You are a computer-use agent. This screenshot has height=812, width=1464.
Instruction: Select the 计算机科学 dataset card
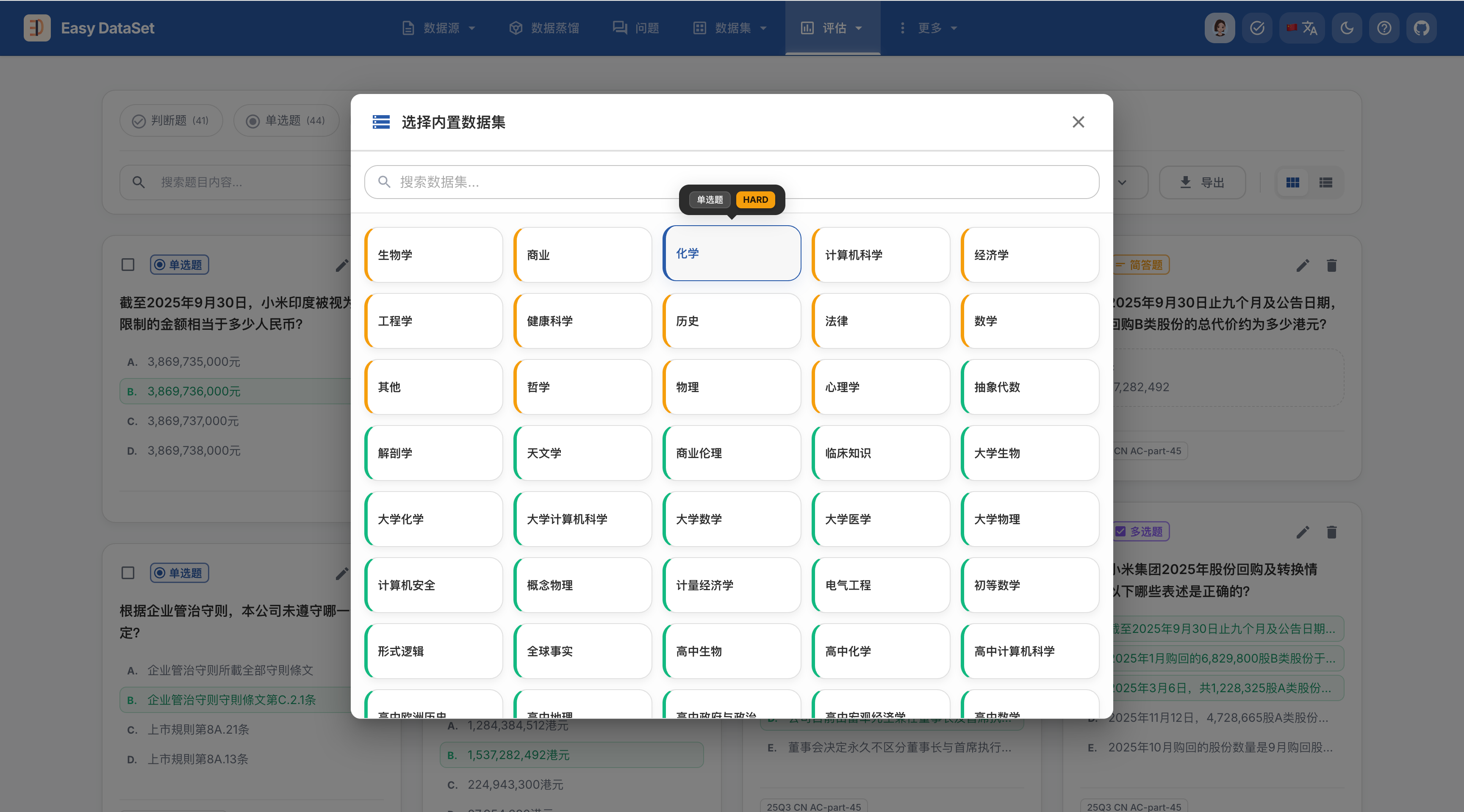click(x=880, y=255)
